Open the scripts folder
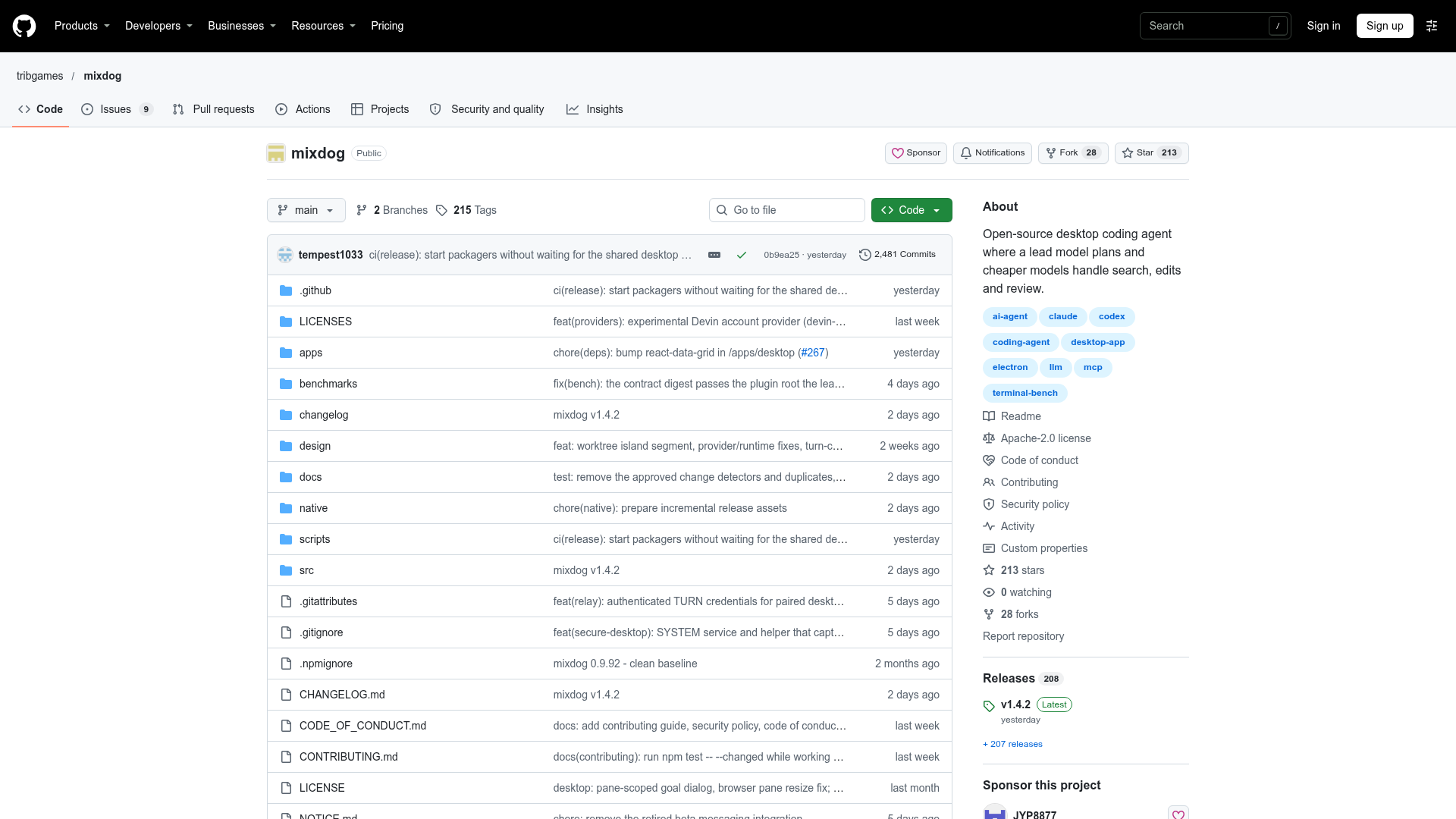This screenshot has height=819, width=1456. tap(315, 539)
